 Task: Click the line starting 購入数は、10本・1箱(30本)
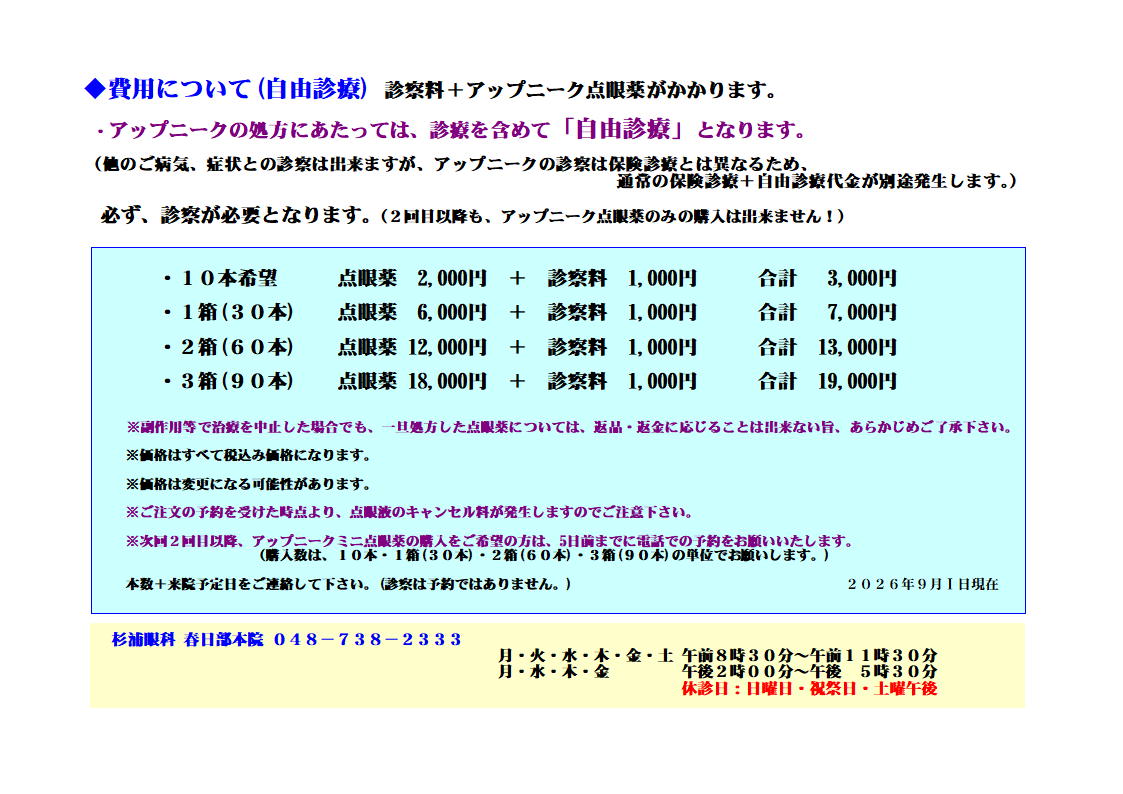543,555
